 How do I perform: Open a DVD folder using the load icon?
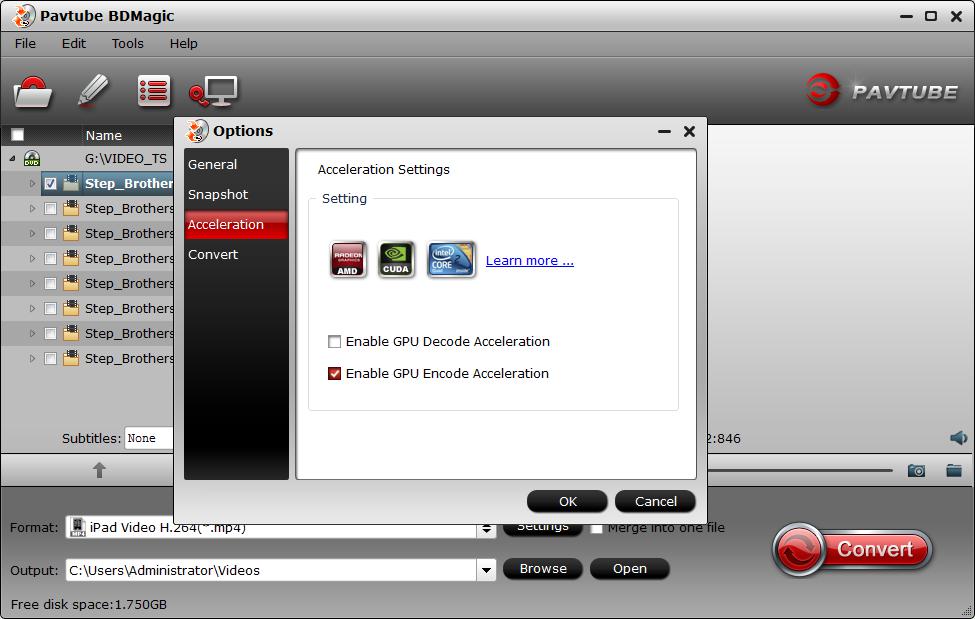click(x=33, y=89)
